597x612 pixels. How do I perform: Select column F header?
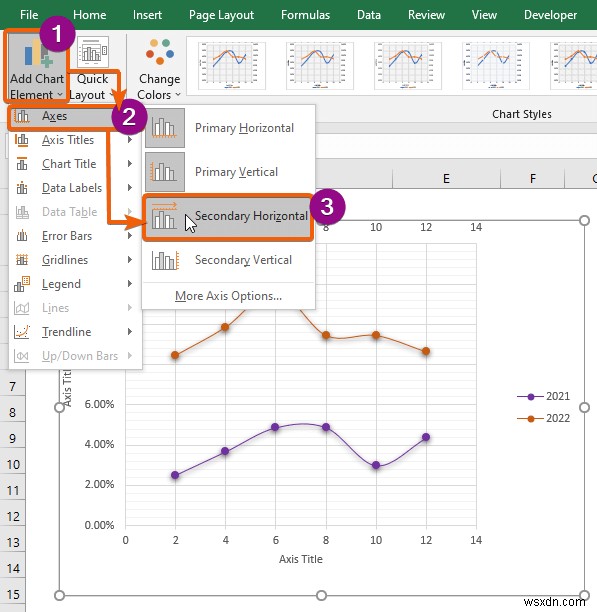tap(533, 179)
